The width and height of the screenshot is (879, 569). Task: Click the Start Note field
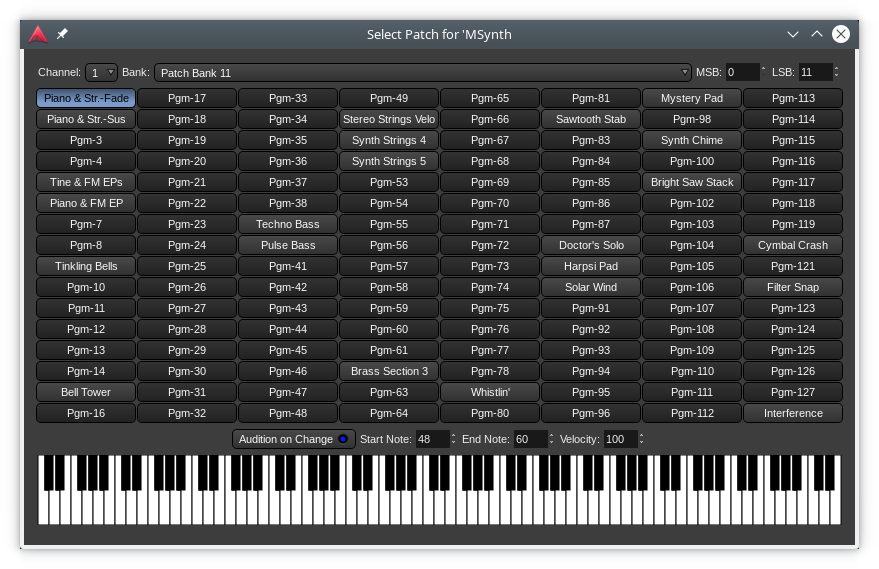pos(432,439)
